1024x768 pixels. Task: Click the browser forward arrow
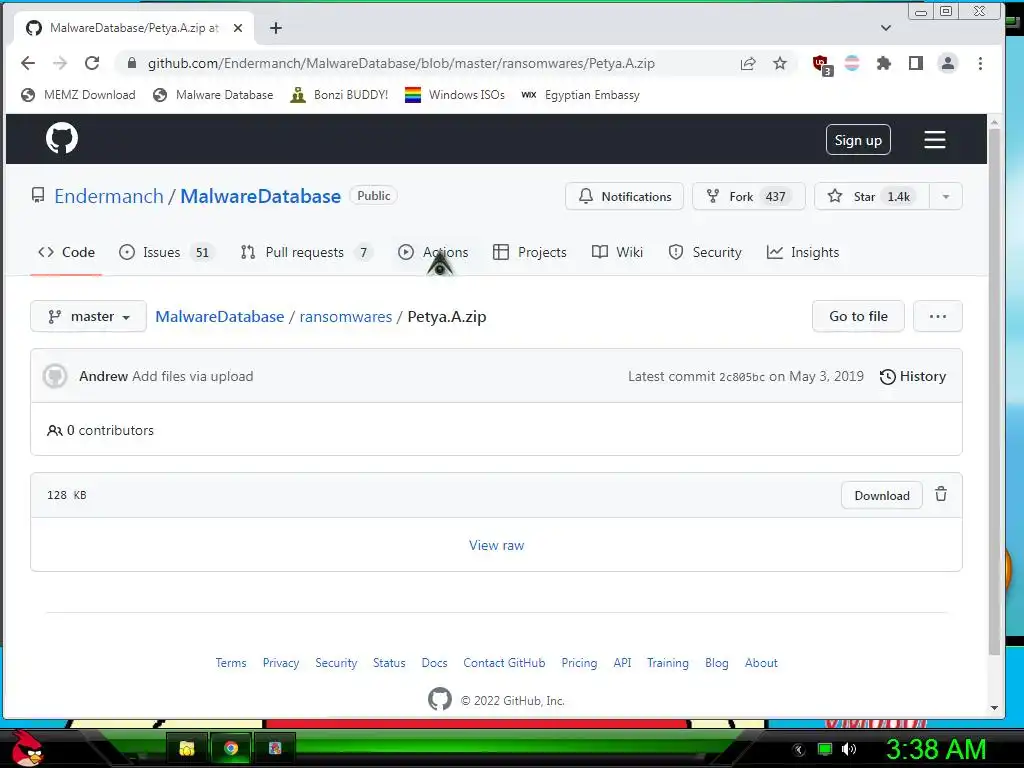(x=59, y=63)
